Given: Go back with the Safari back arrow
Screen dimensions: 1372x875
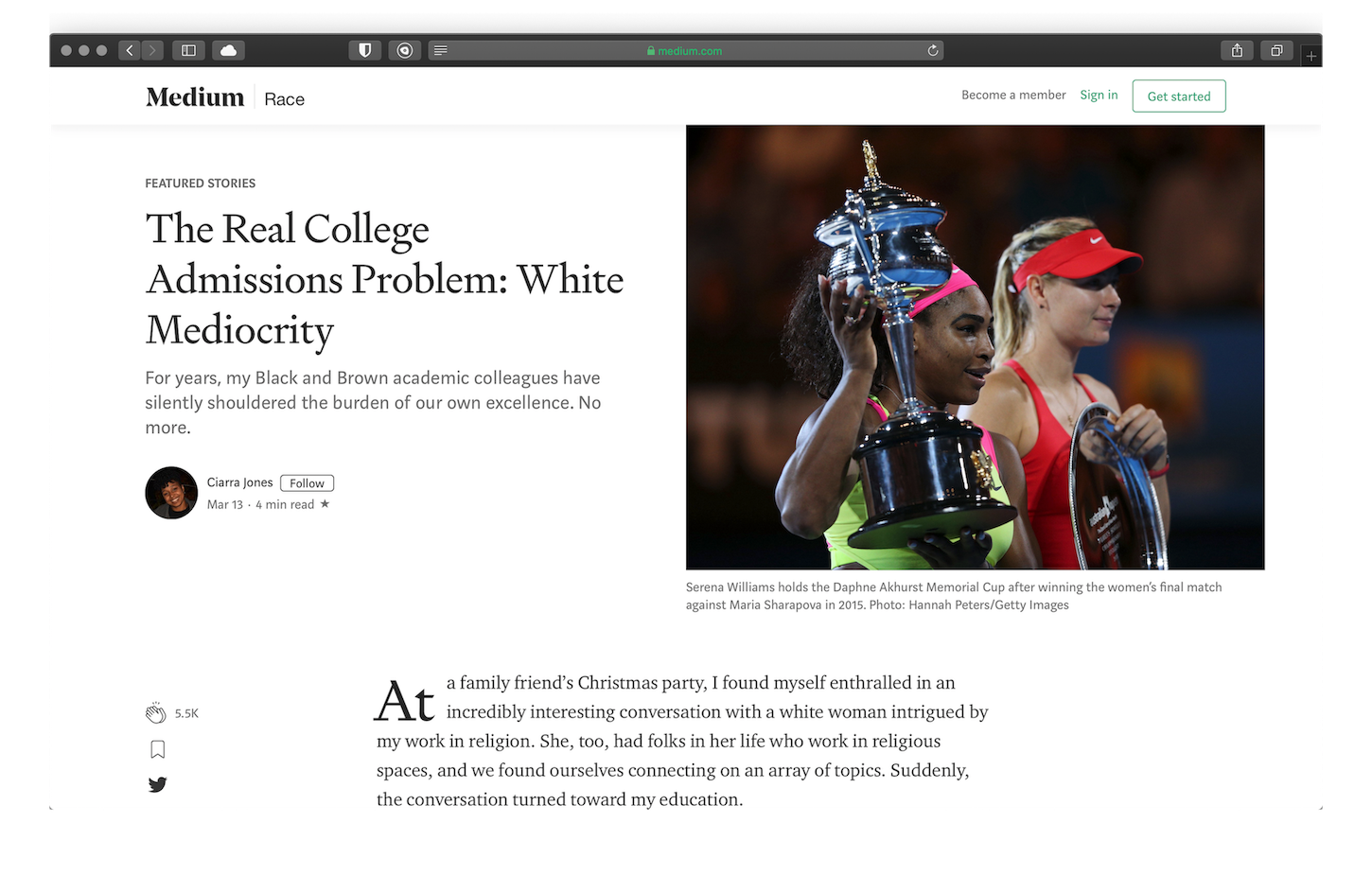Looking at the screenshot, I should point(130,50).
